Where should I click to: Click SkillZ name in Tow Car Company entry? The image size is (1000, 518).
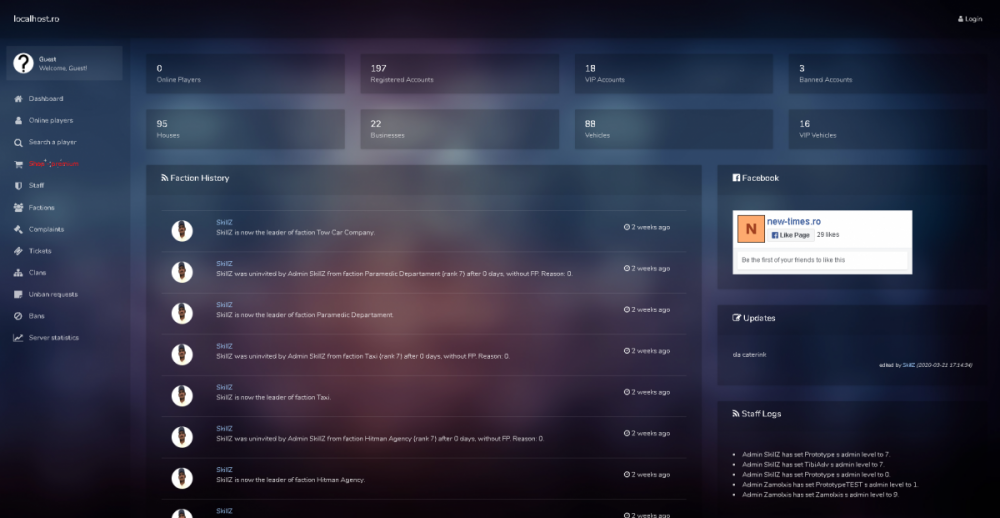coord(224,222)
